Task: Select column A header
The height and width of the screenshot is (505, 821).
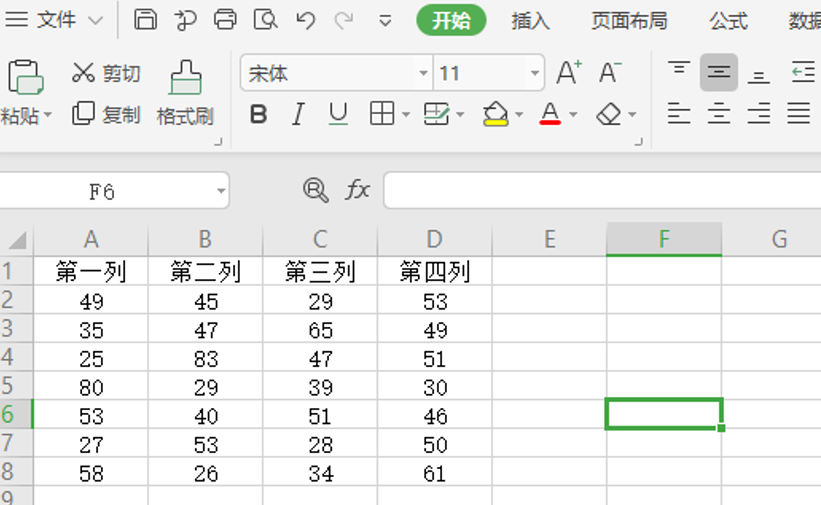Action: (91, 239)
